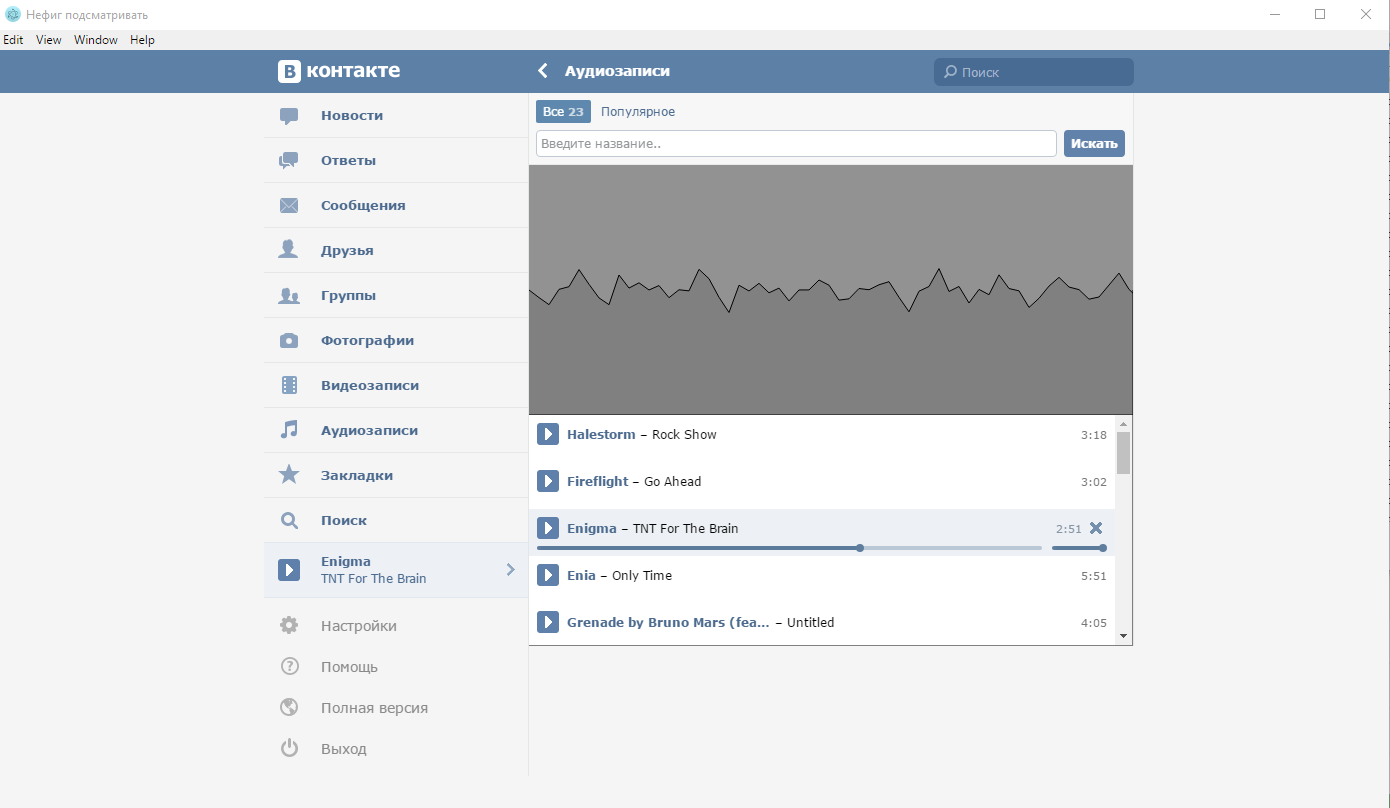The width and height of the screenshot is (1390, 808).
Task: Focus the Введите название input field
Action: coord(796,144)
